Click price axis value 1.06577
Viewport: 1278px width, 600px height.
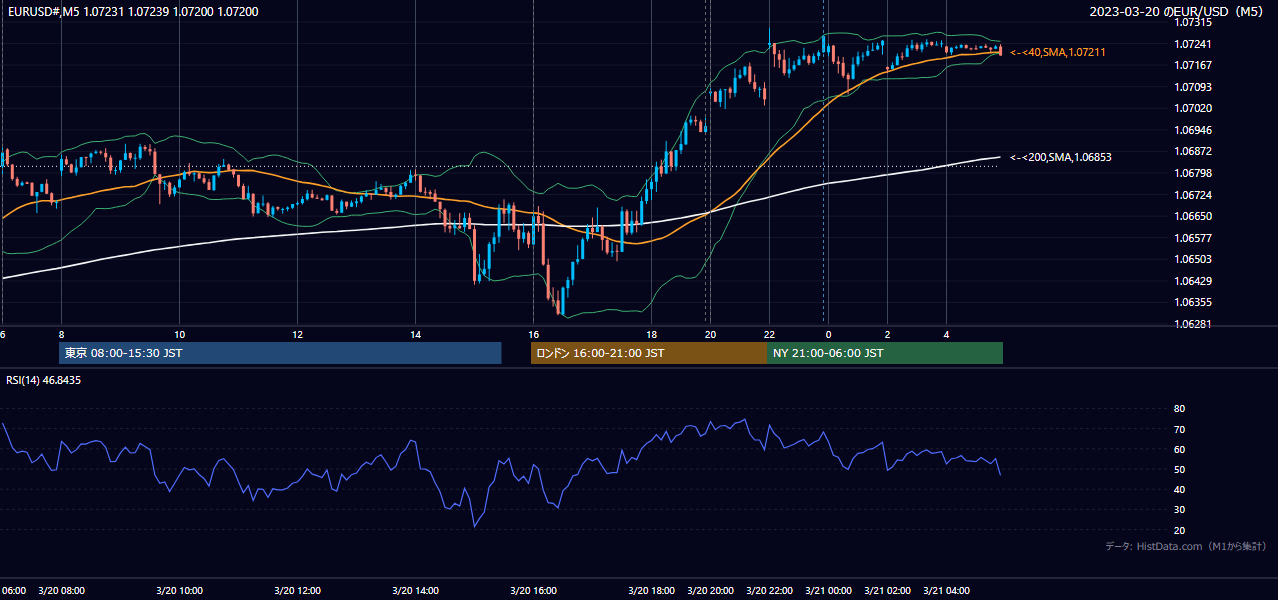tap(1193, 238)
